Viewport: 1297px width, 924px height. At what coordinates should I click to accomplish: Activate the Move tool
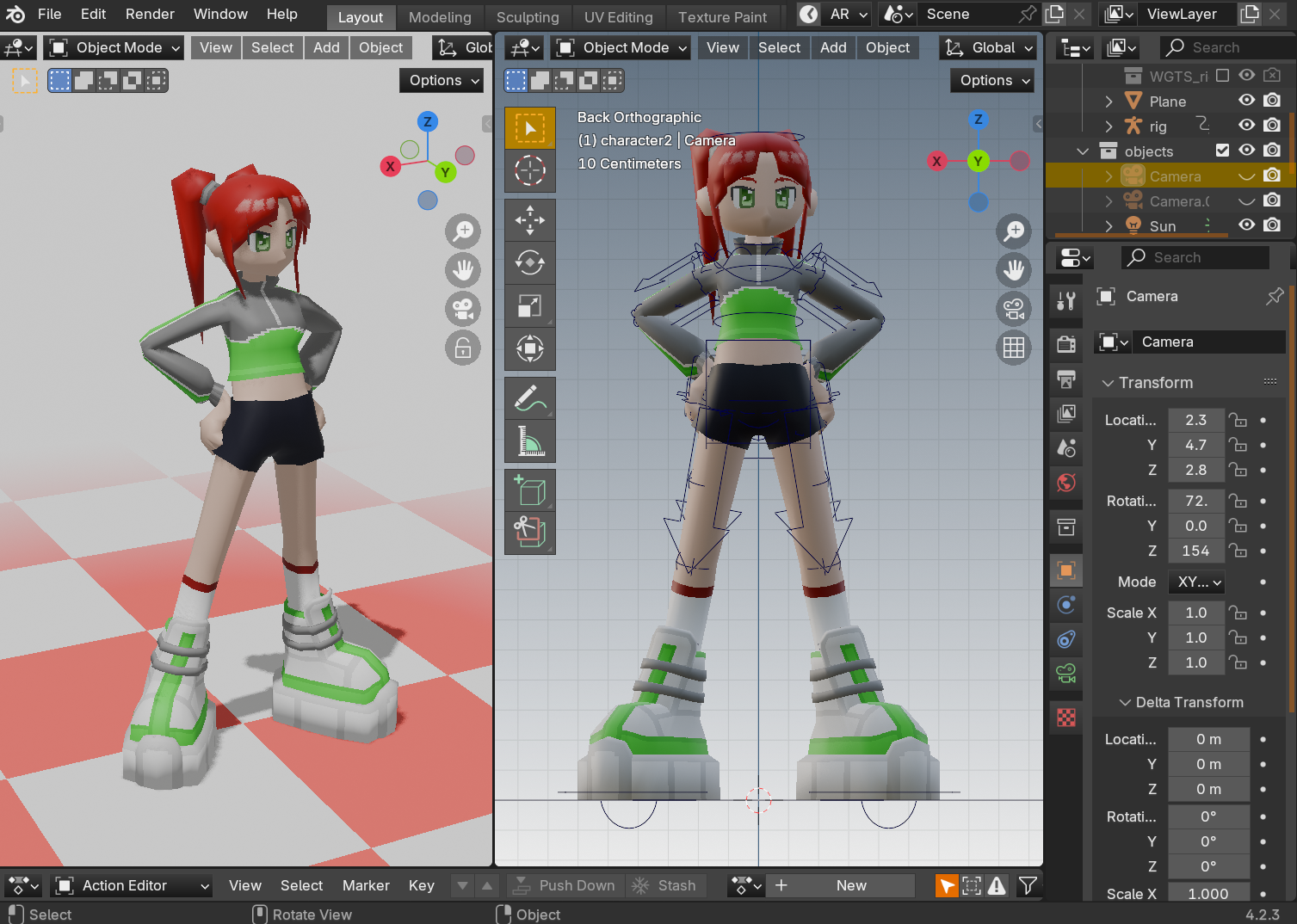[529, 220]
